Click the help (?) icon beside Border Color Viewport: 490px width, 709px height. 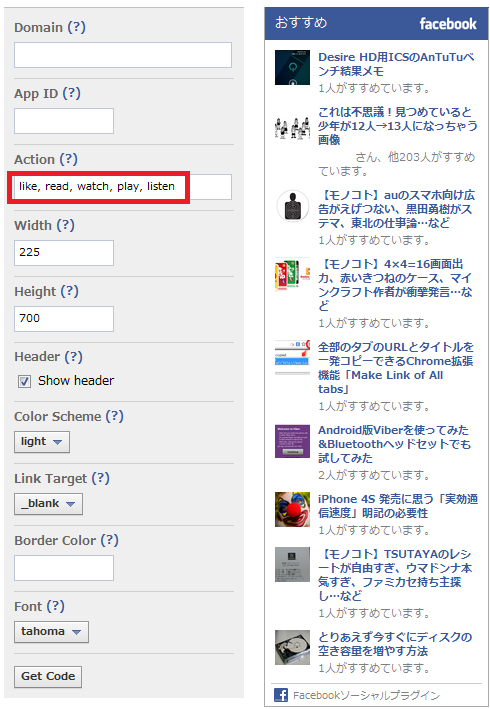point(109,540)
